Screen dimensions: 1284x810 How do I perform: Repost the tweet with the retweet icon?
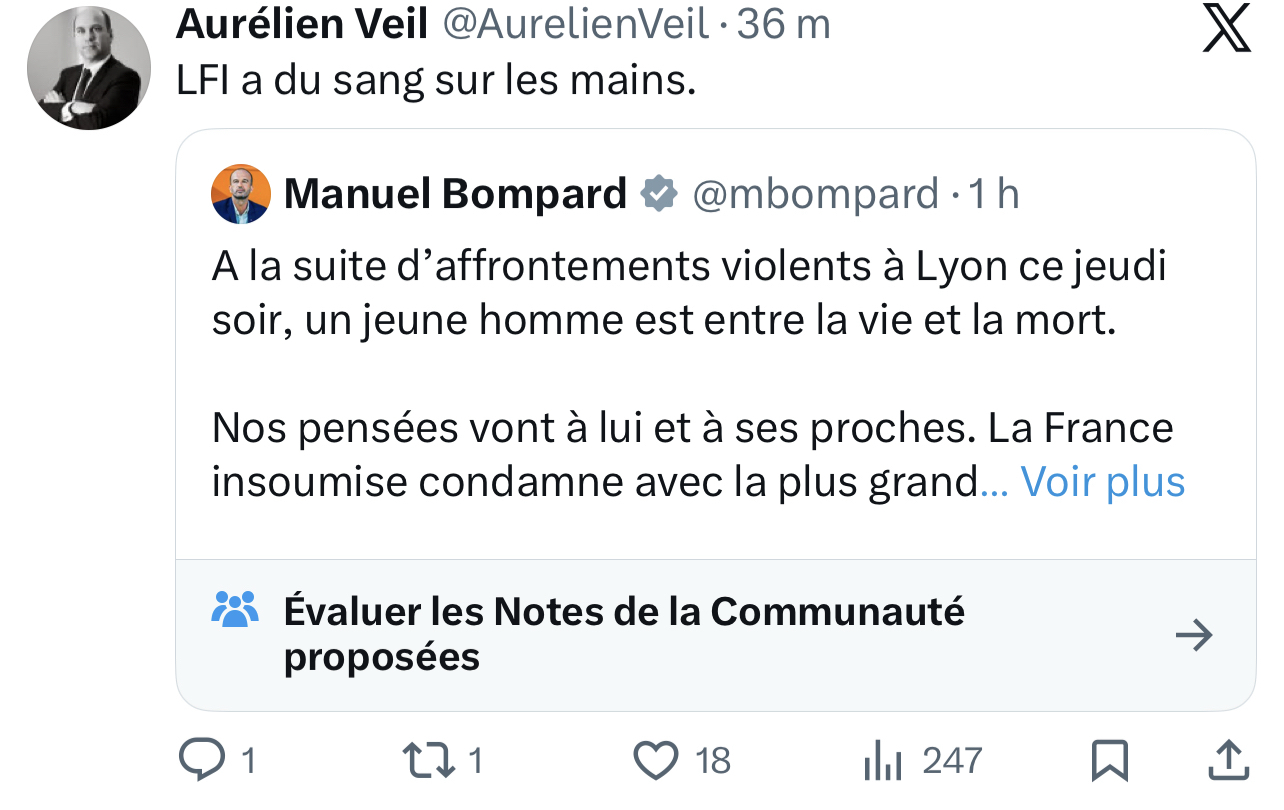(428, 761)
